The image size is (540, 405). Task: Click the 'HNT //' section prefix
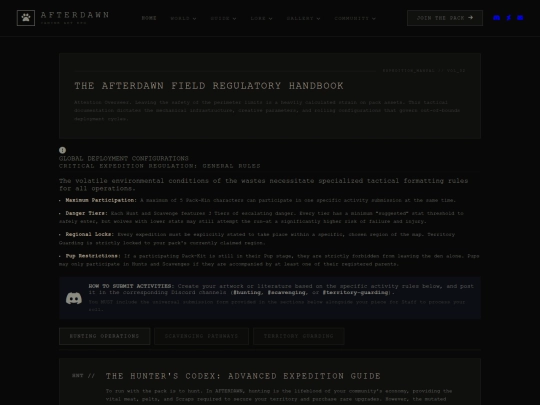tap(83, 376)
